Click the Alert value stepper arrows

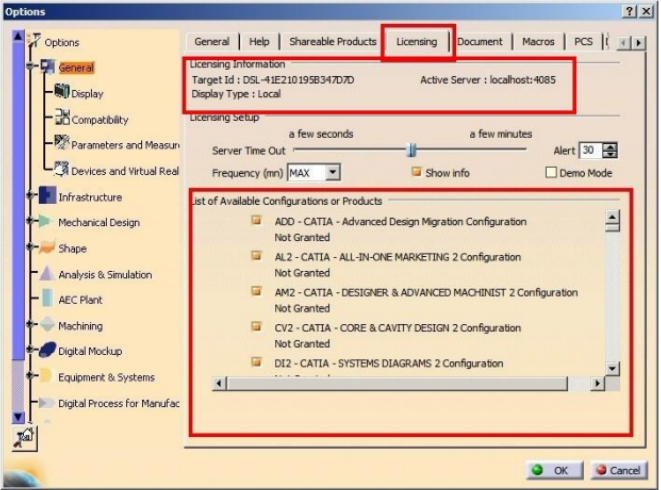(611, 150)
